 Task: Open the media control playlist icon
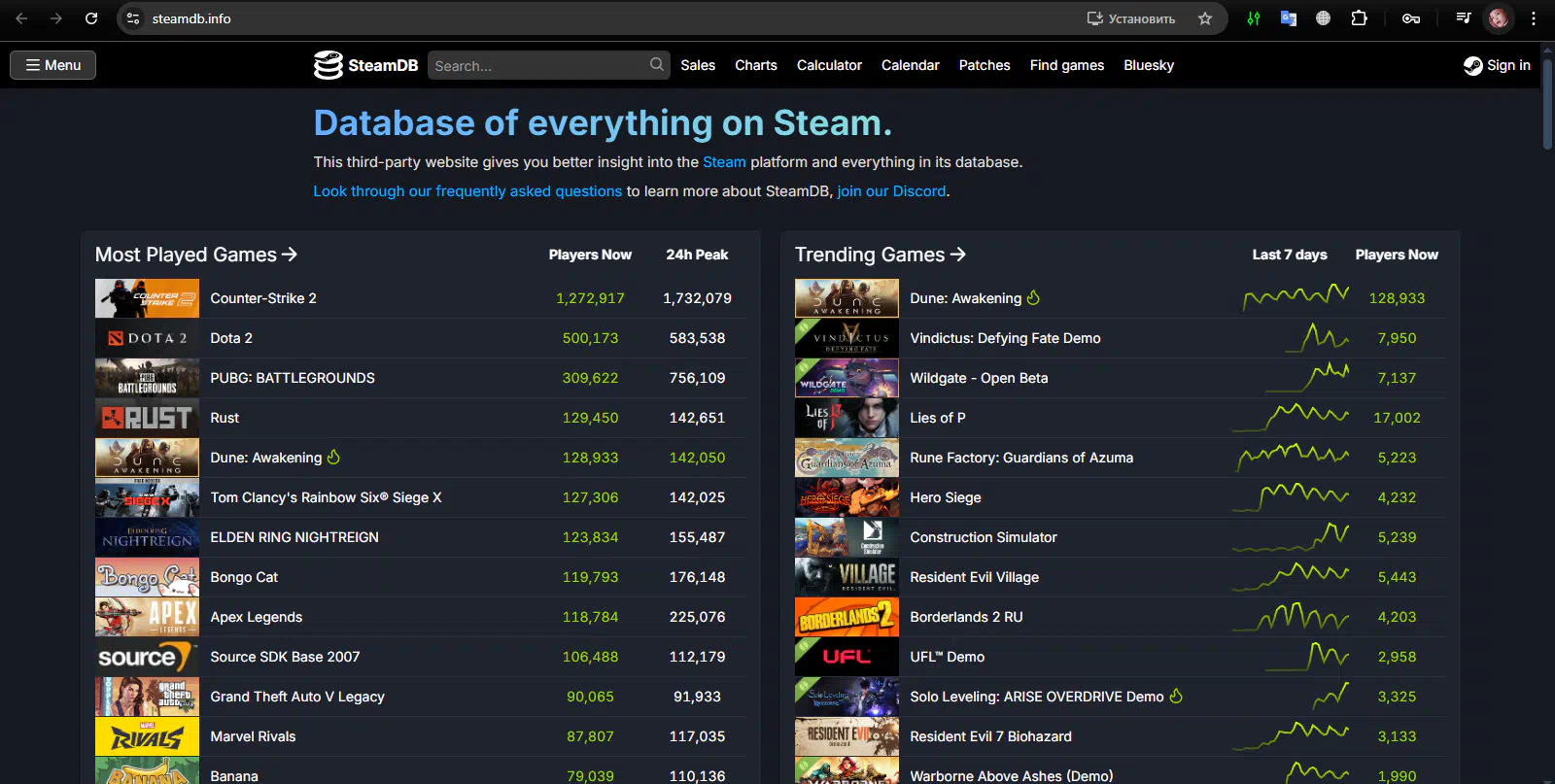1463,18
